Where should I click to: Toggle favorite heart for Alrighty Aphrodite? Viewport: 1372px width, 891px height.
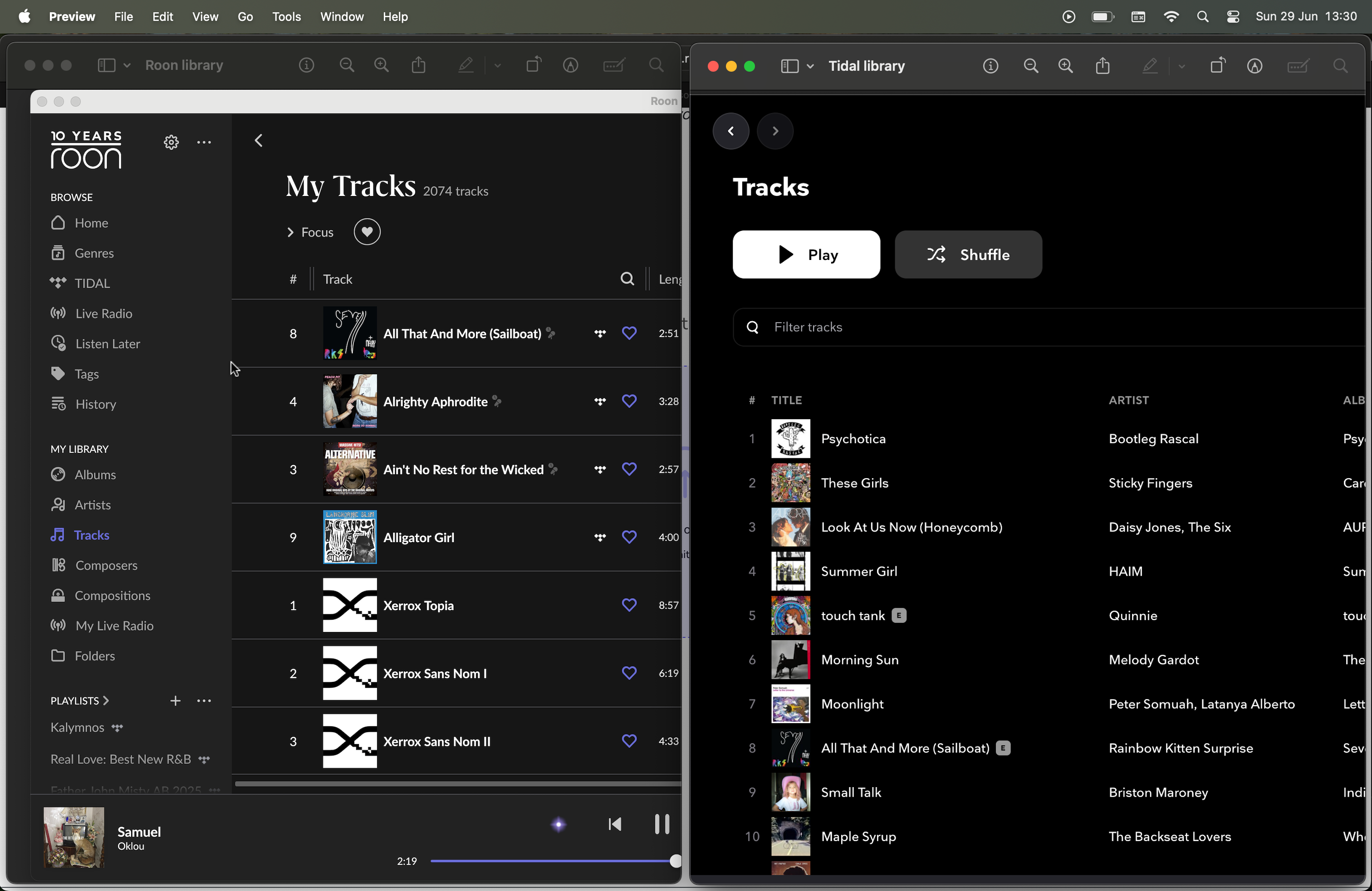(629, 401)
